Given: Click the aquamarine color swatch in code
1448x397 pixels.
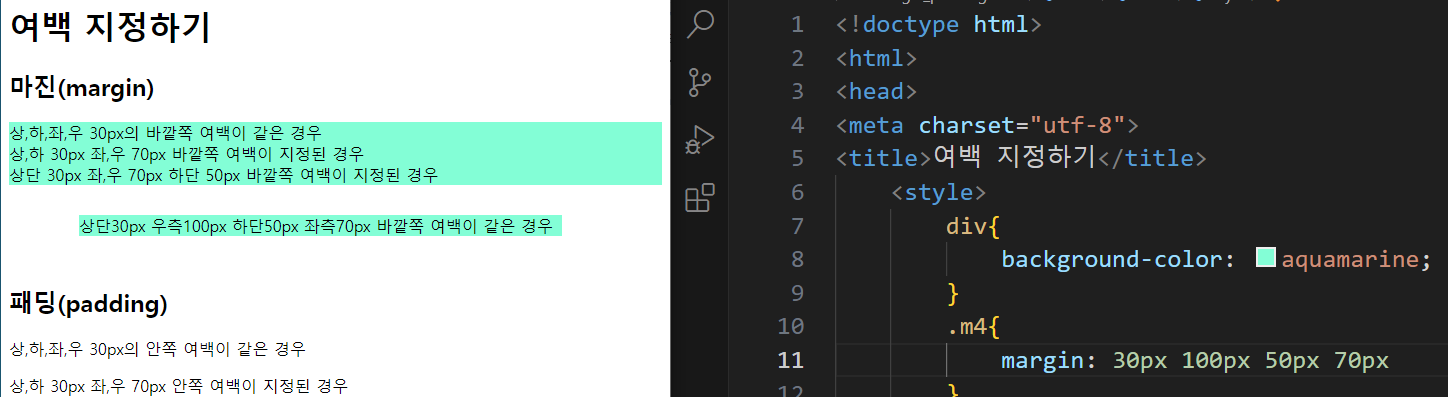Looking at the screenshot, I should (x=1266, y=258).
